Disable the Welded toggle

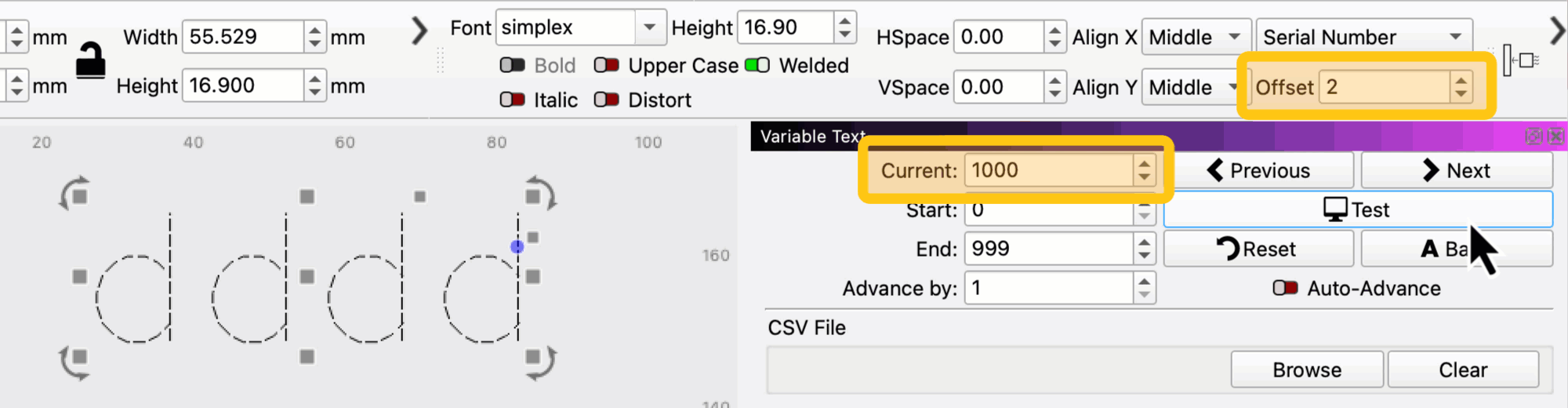757,65
